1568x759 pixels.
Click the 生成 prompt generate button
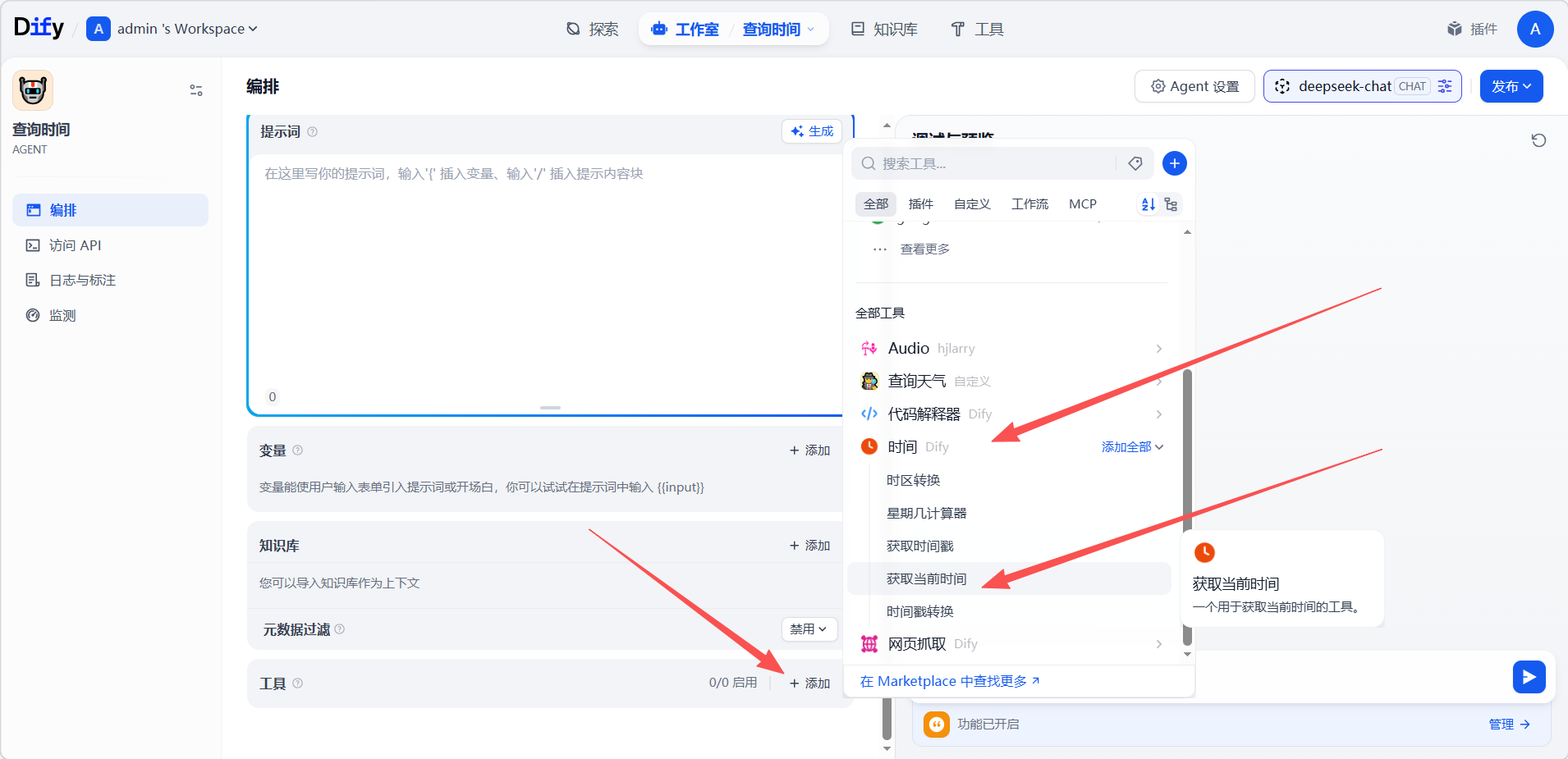[x=812, y=131]
